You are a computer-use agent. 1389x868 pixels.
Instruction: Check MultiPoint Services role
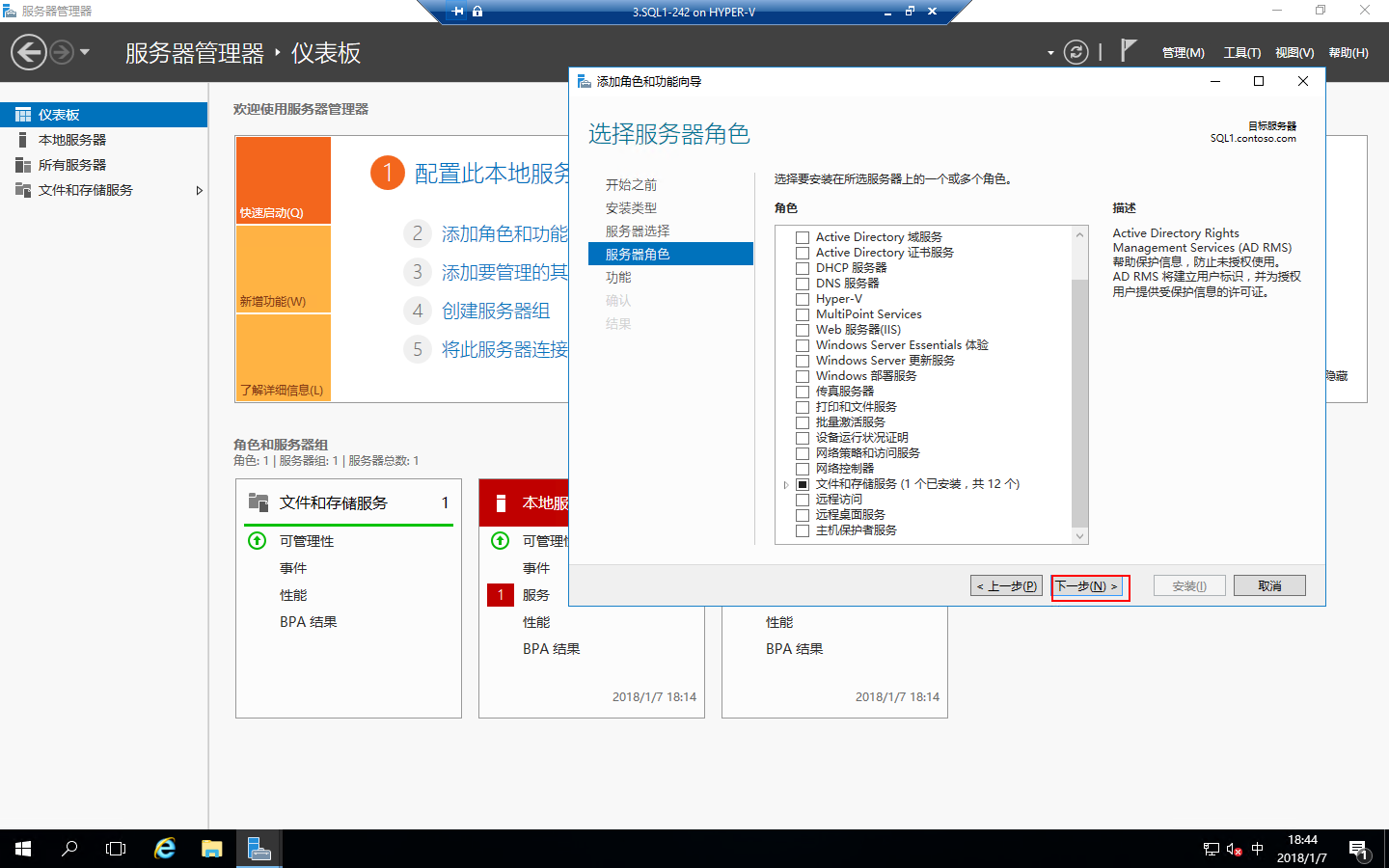[x=803, y=314]
